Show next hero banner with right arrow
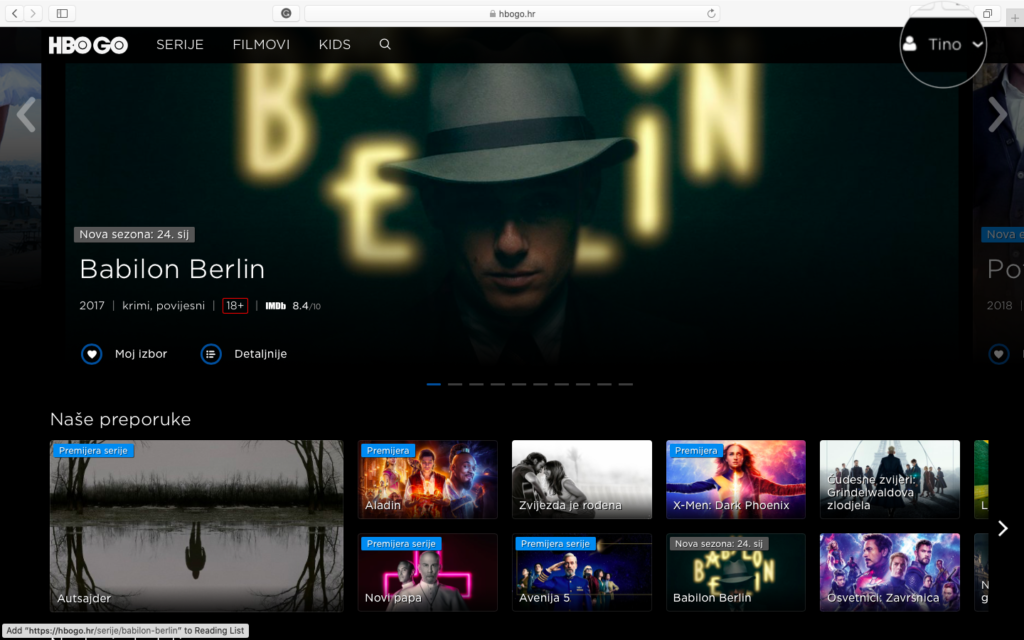 coord(997,115)
